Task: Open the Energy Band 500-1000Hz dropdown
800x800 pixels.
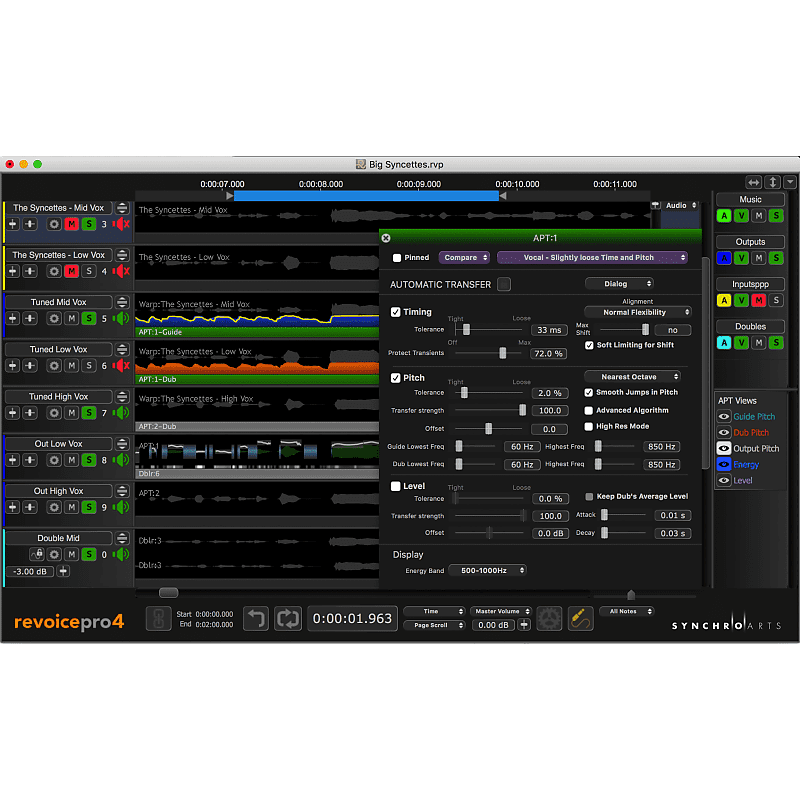Action: (490, 569)
